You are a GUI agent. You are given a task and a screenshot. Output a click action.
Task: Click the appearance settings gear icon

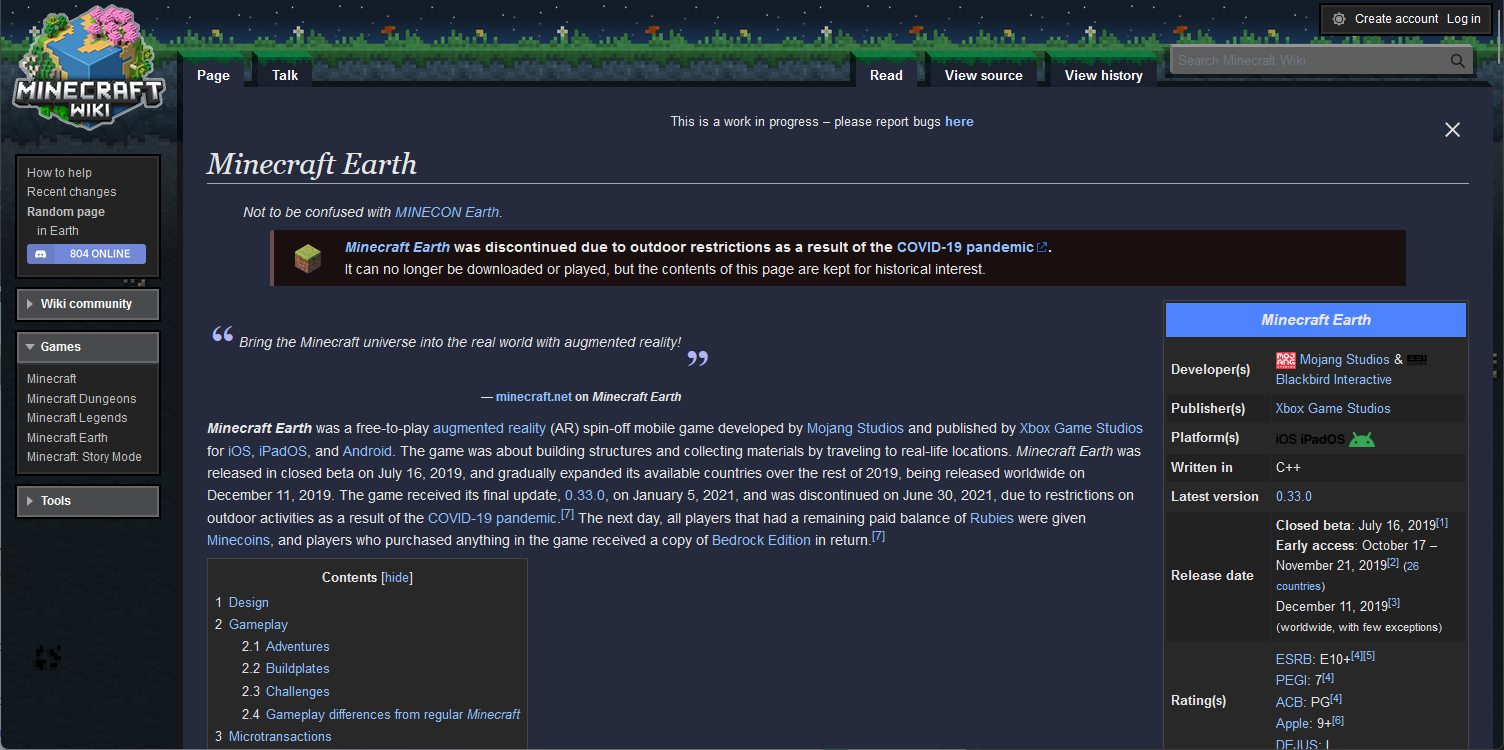pyautogui.click(x=1339, y=19)
